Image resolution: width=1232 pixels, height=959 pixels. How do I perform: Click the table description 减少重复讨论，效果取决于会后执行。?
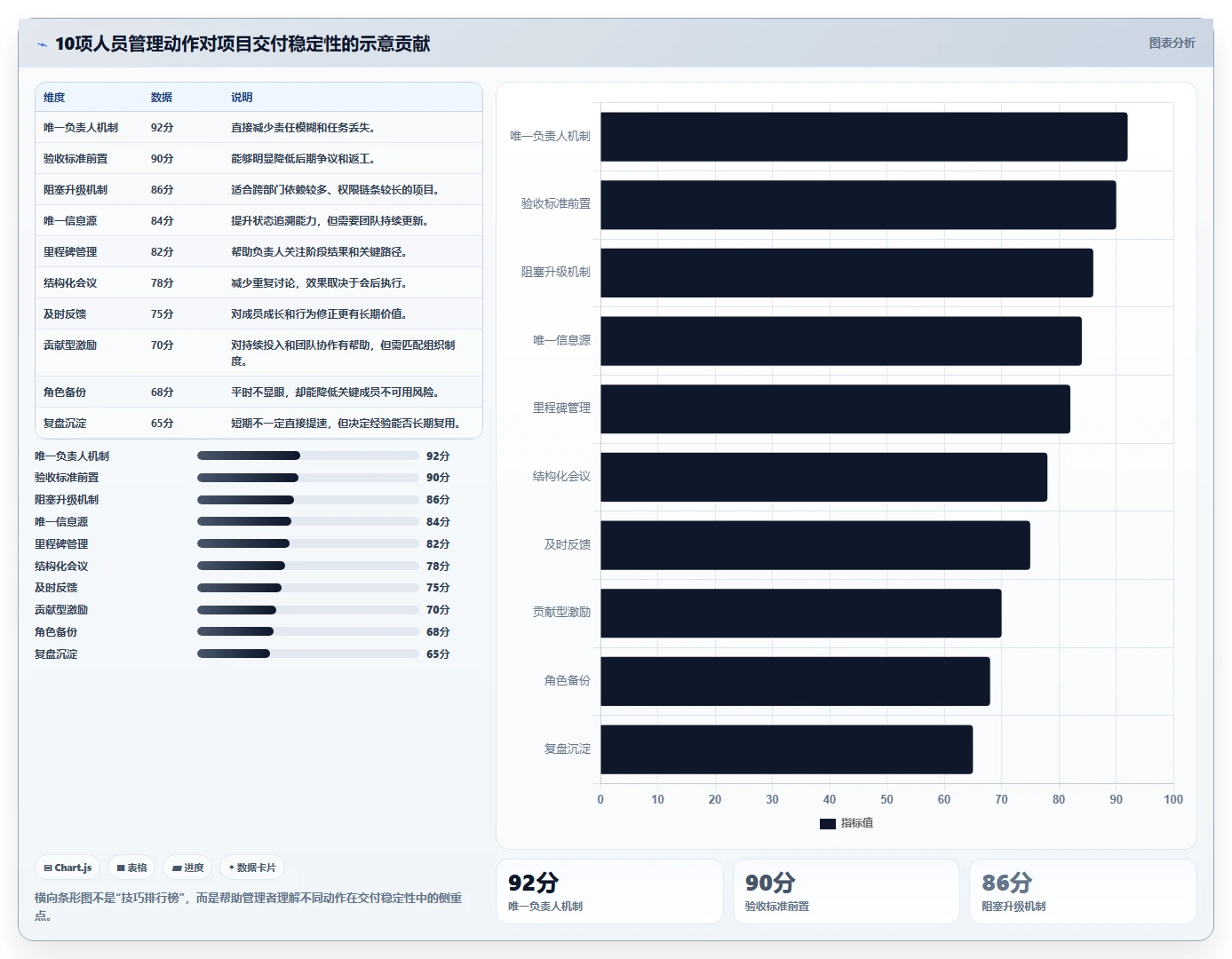tap(322, 283)
